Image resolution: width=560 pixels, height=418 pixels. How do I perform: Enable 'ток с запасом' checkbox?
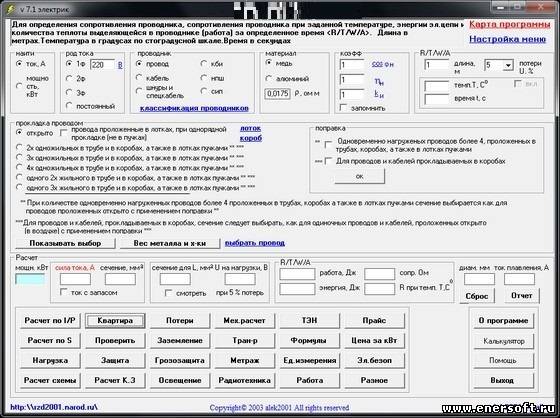[64, 292]
